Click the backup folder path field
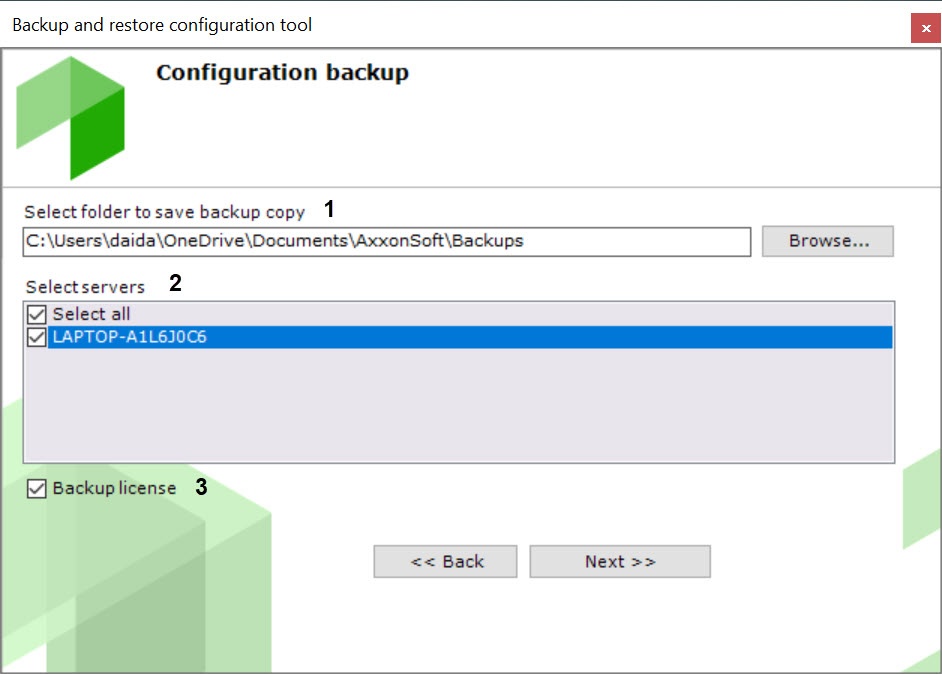The height and width of the screenshot is (674, 942). point(386,241)
